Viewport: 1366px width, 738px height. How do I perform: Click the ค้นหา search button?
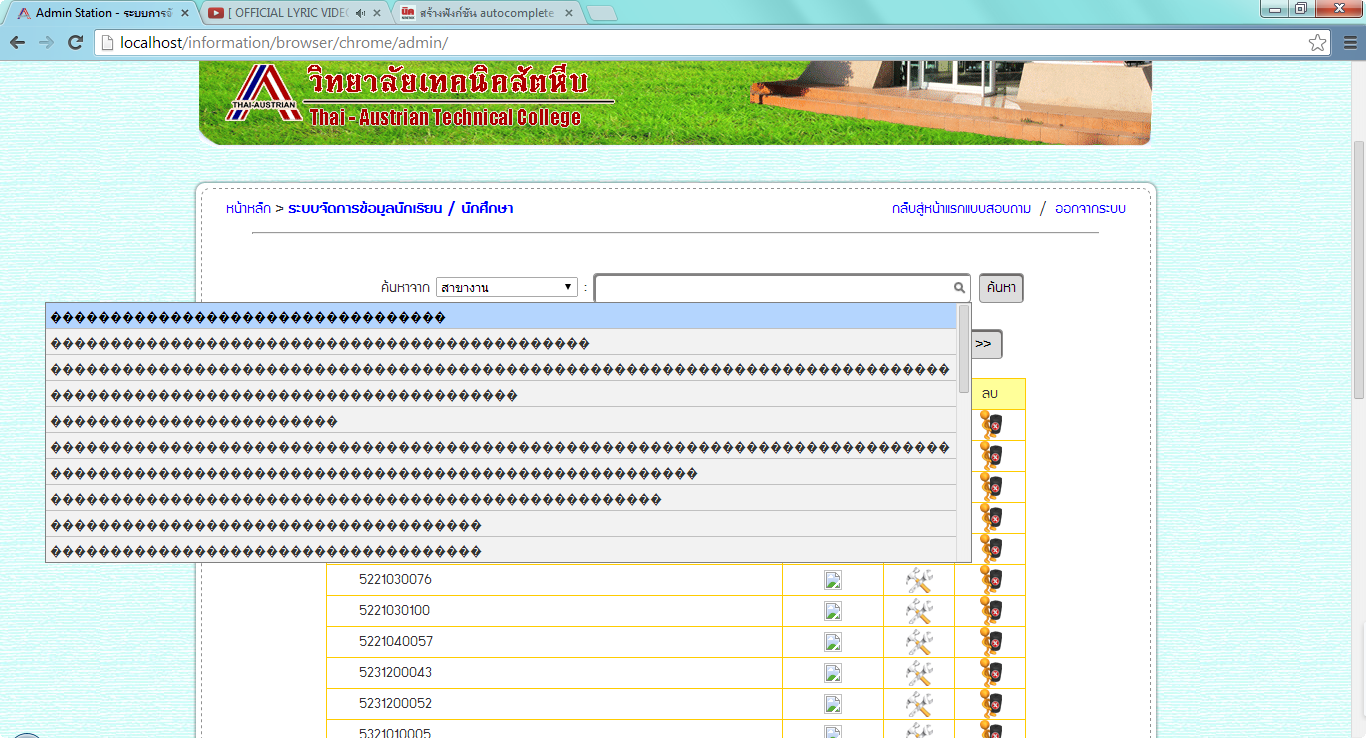[1001, 287]
